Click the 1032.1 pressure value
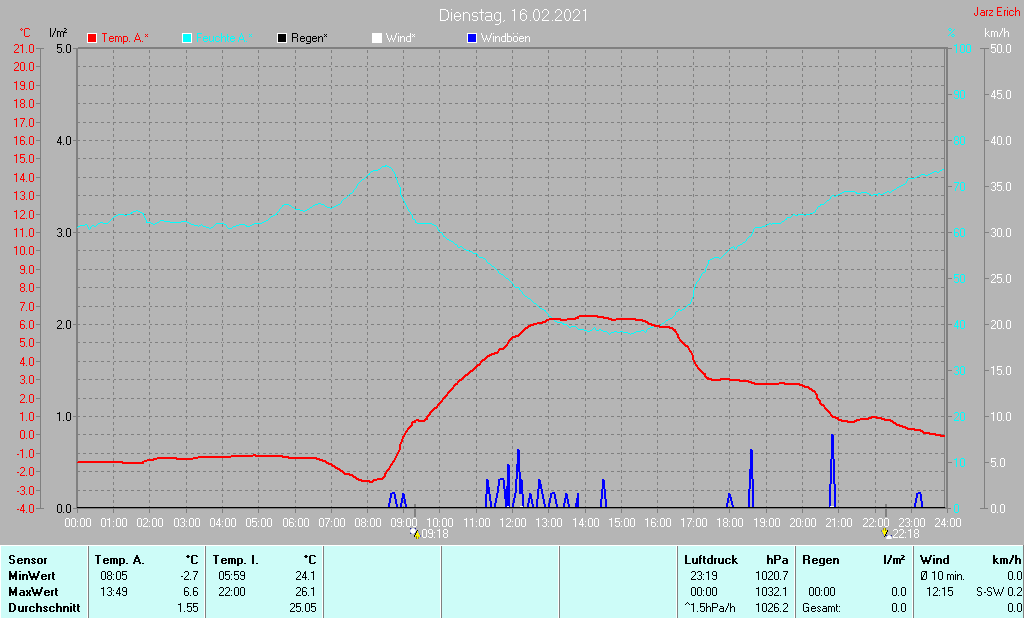The width and height of the screenshot is (1024, 618). coord(772,592)
